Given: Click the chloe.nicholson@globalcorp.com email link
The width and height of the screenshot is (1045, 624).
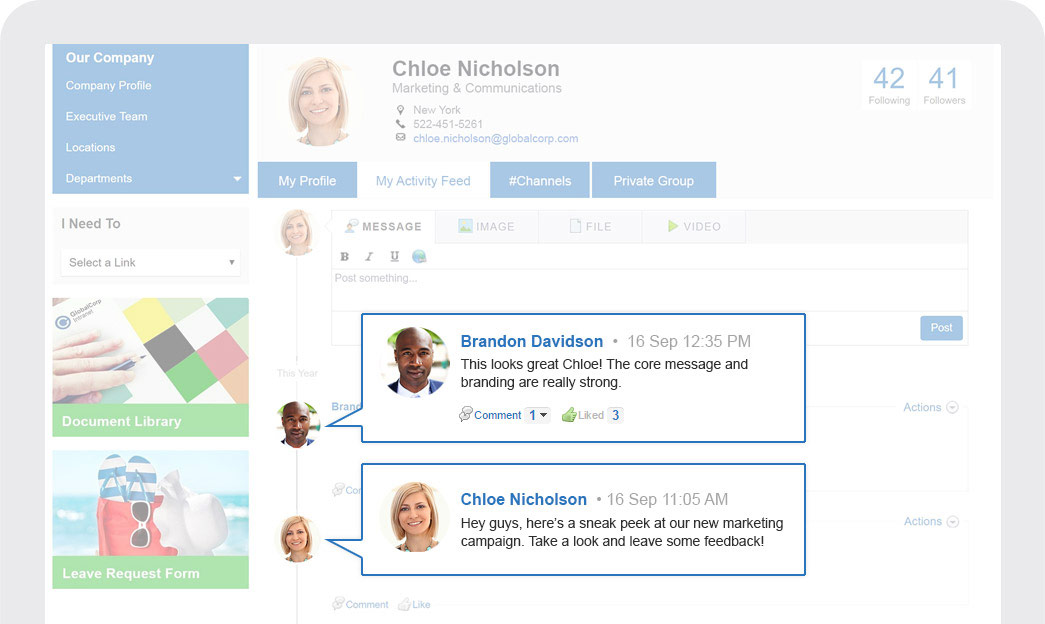Looking at the screenshot, I should (x=496, y=139).
